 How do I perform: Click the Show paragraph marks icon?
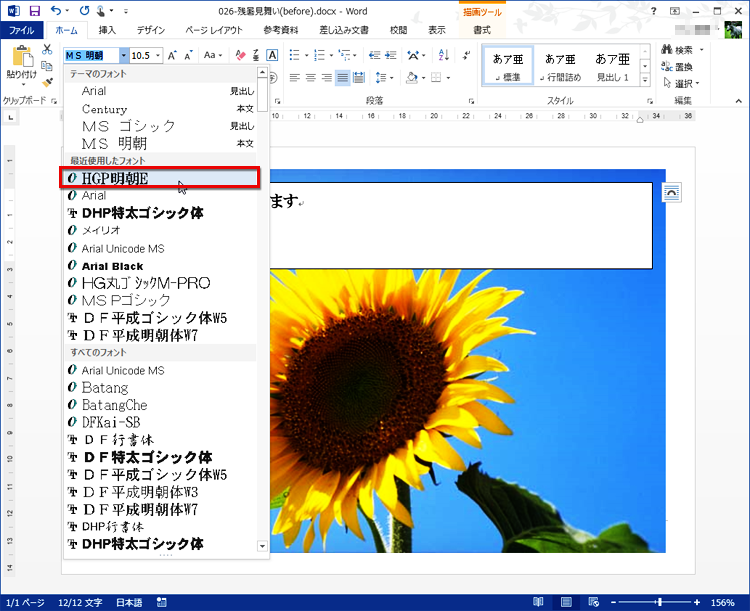coord(465,55)
